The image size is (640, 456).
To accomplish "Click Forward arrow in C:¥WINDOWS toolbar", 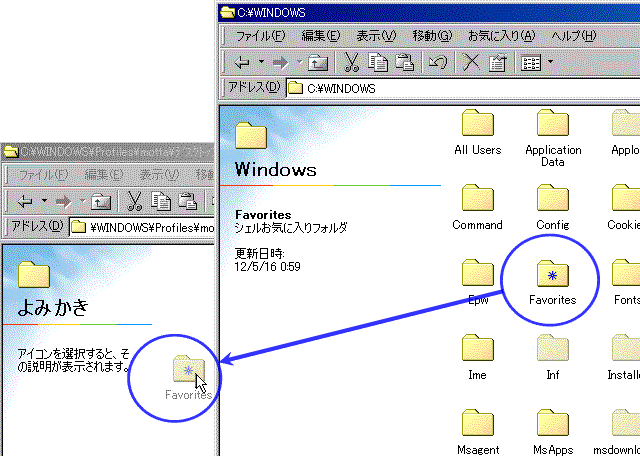I will (281, 62).
